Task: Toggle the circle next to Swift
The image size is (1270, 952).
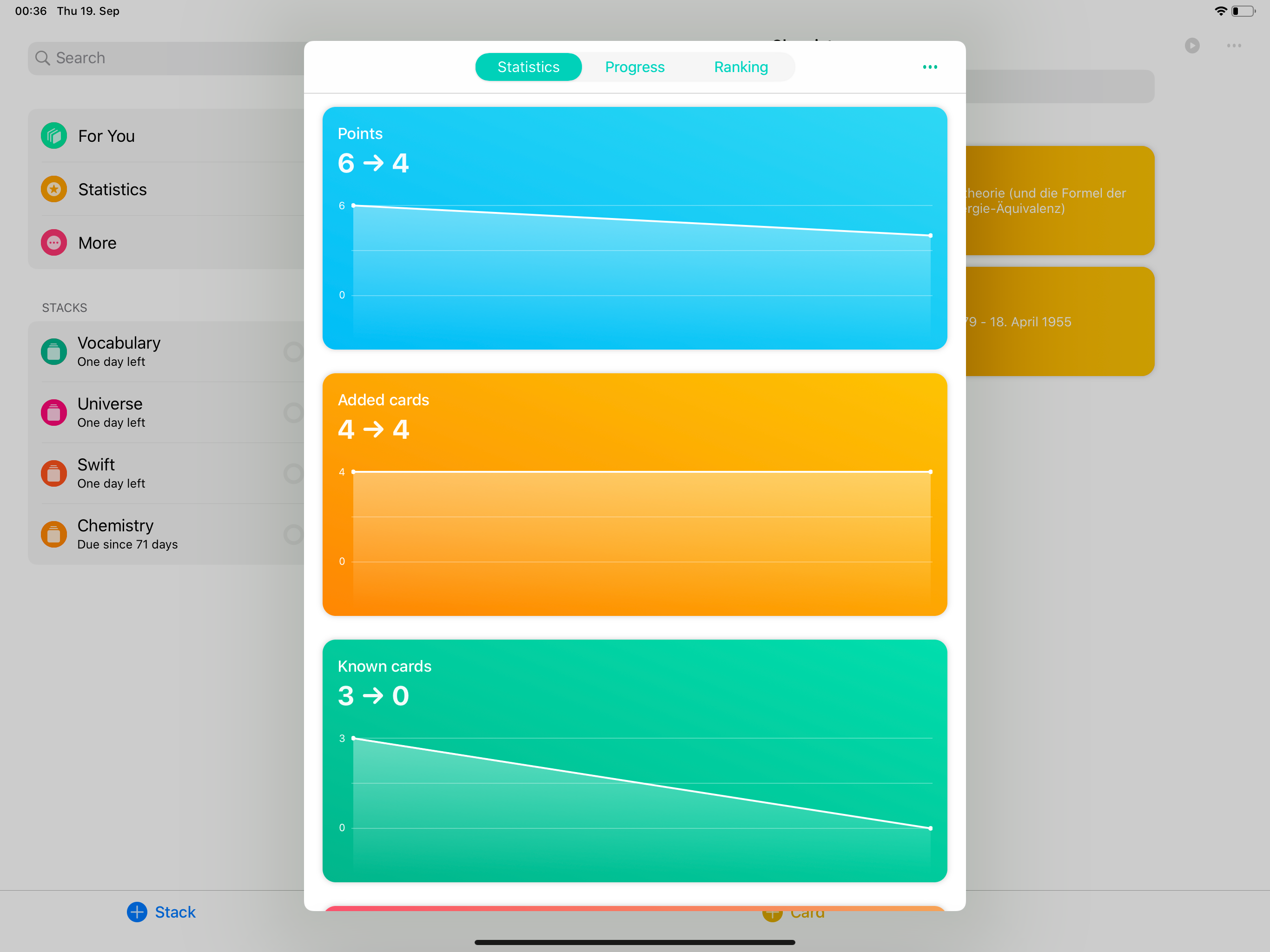Action: (x=293, y=473)
